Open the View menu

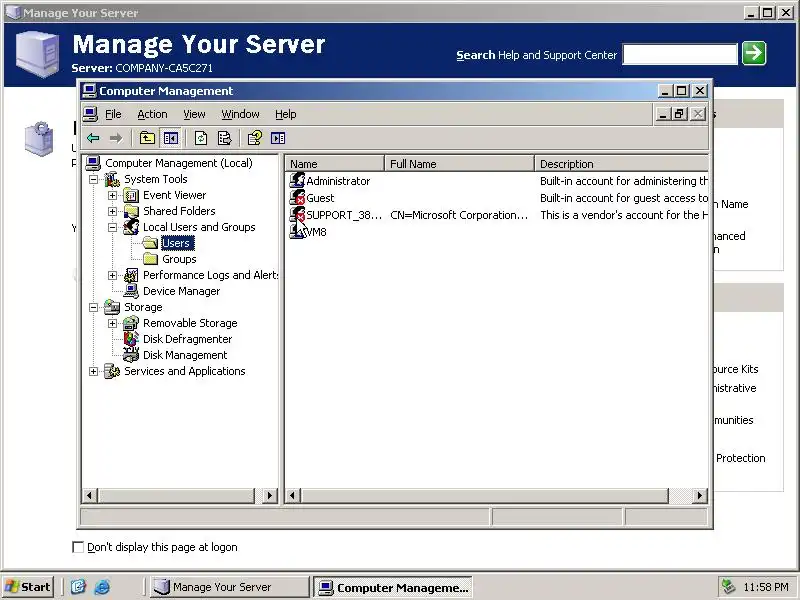coord(194,114)
